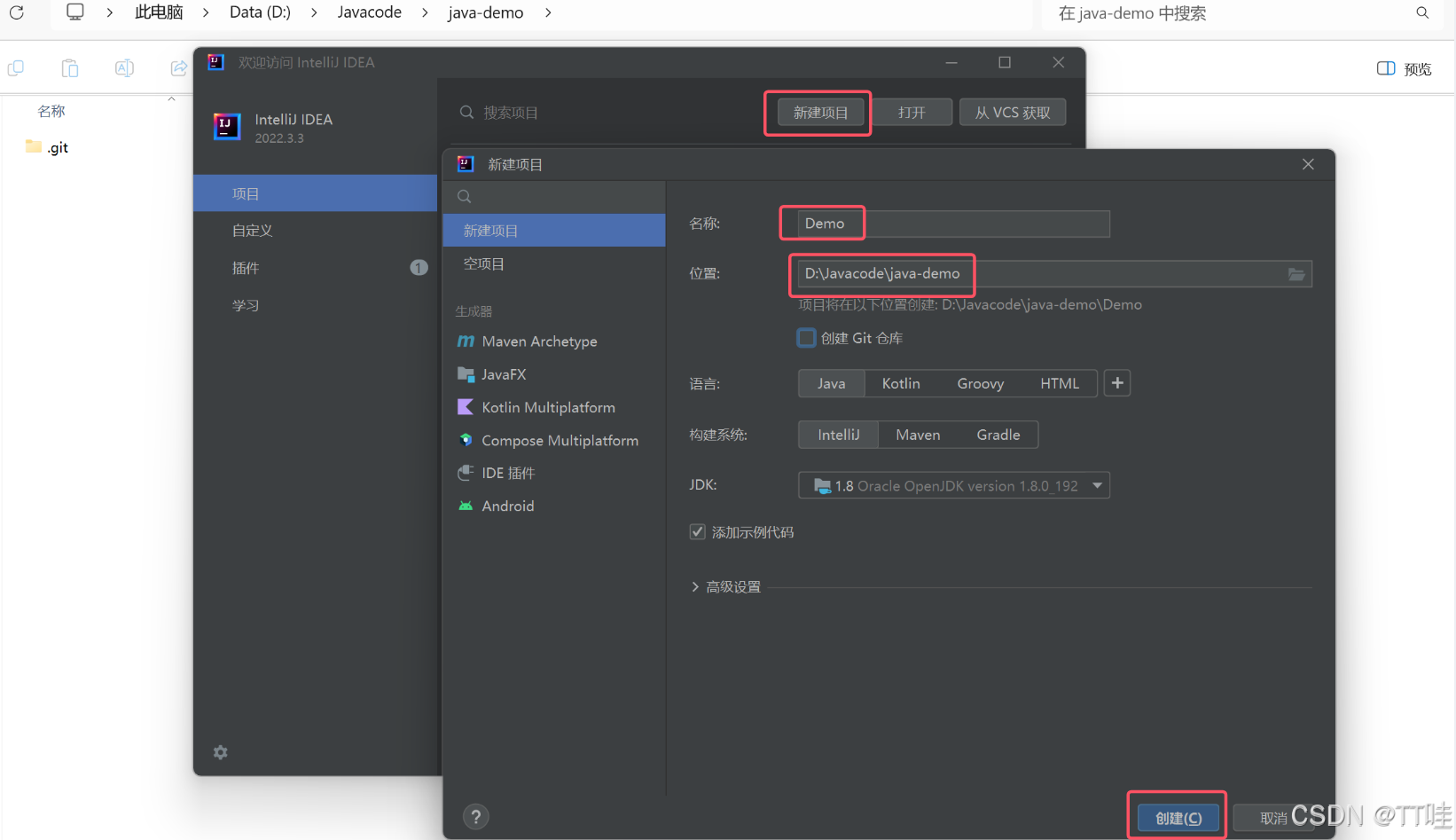
Task: Uncheck the 添加示例代码 checkbox
Action: (x=698, y=532)
